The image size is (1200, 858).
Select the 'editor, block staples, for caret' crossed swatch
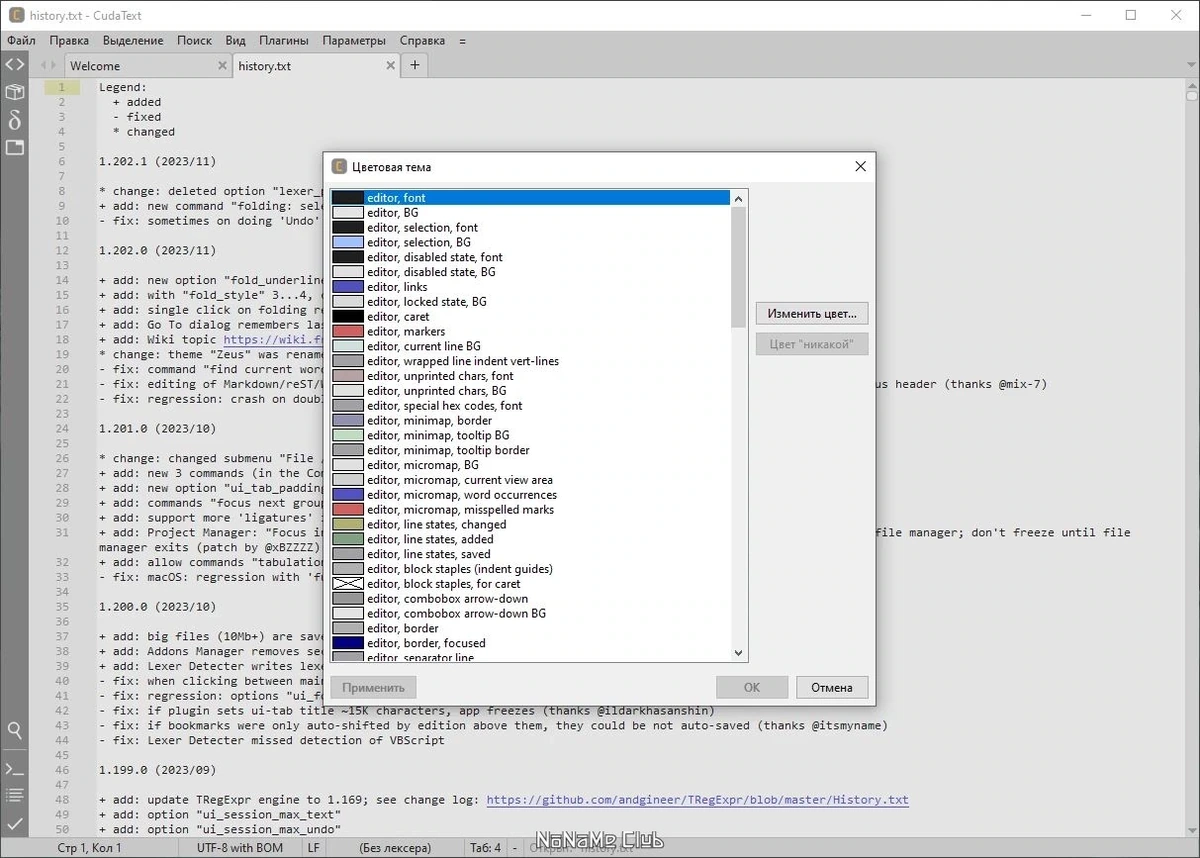tap(348, 584)
